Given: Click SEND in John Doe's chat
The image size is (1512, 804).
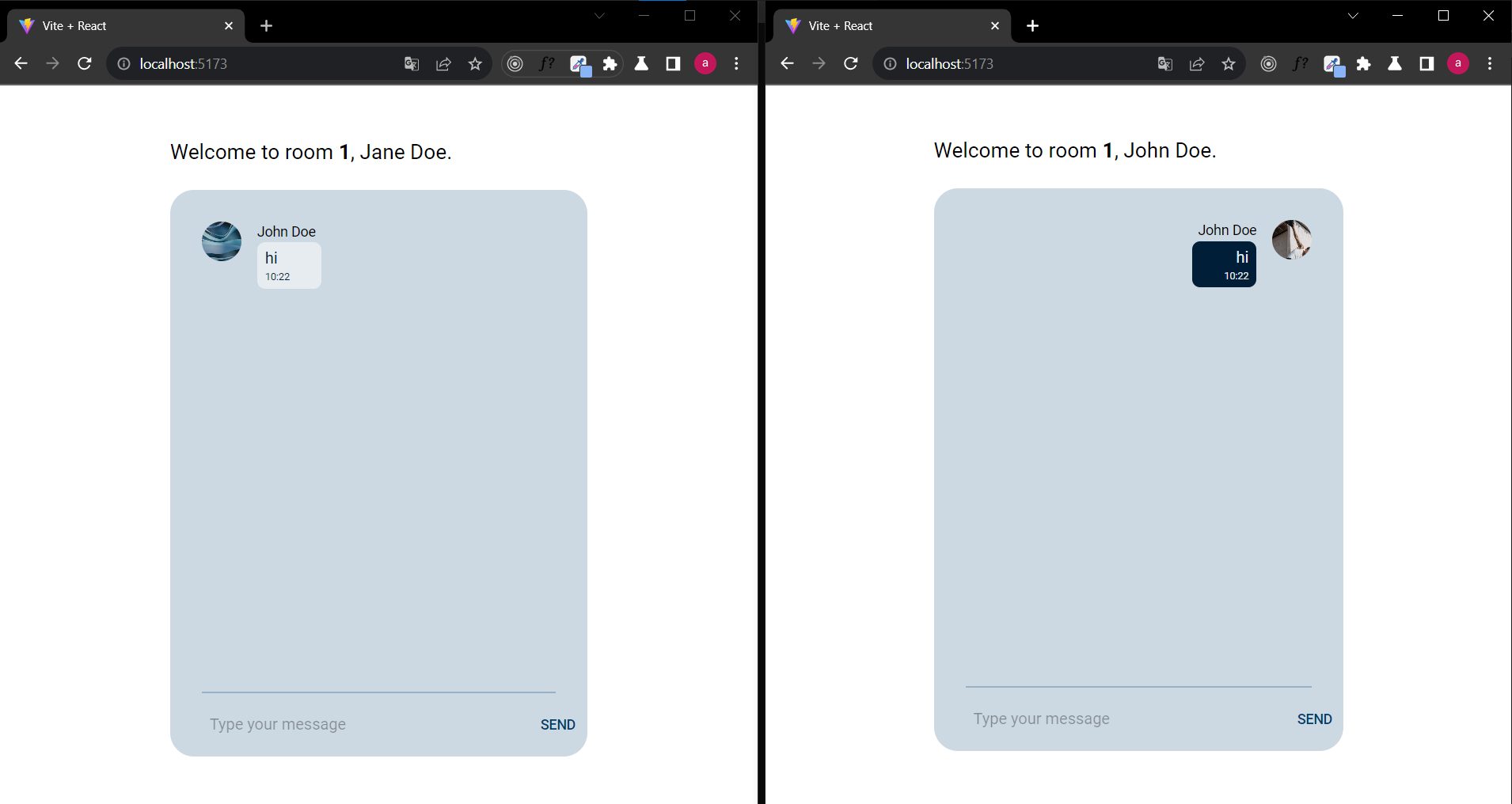Looking at the screenshot, I should click(1315, 719).
